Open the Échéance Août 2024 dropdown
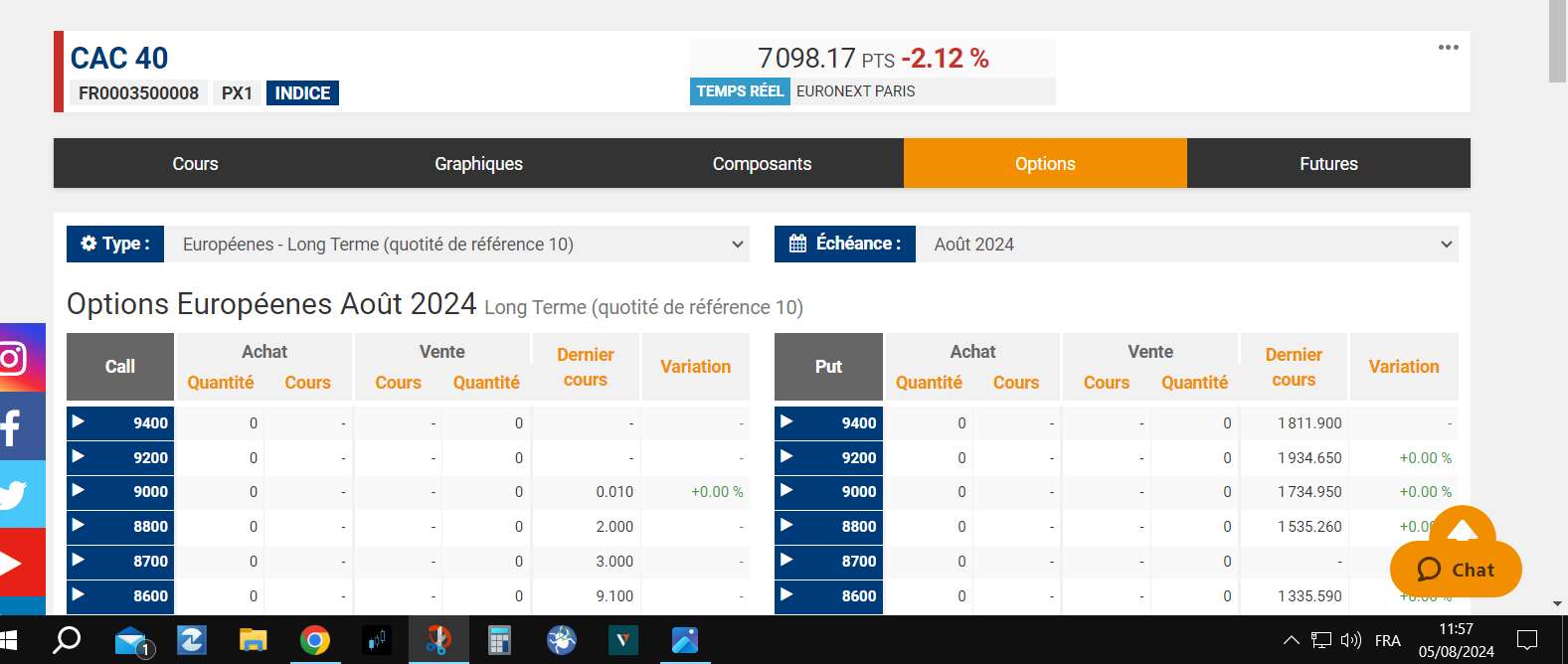 pos(1187,244)
